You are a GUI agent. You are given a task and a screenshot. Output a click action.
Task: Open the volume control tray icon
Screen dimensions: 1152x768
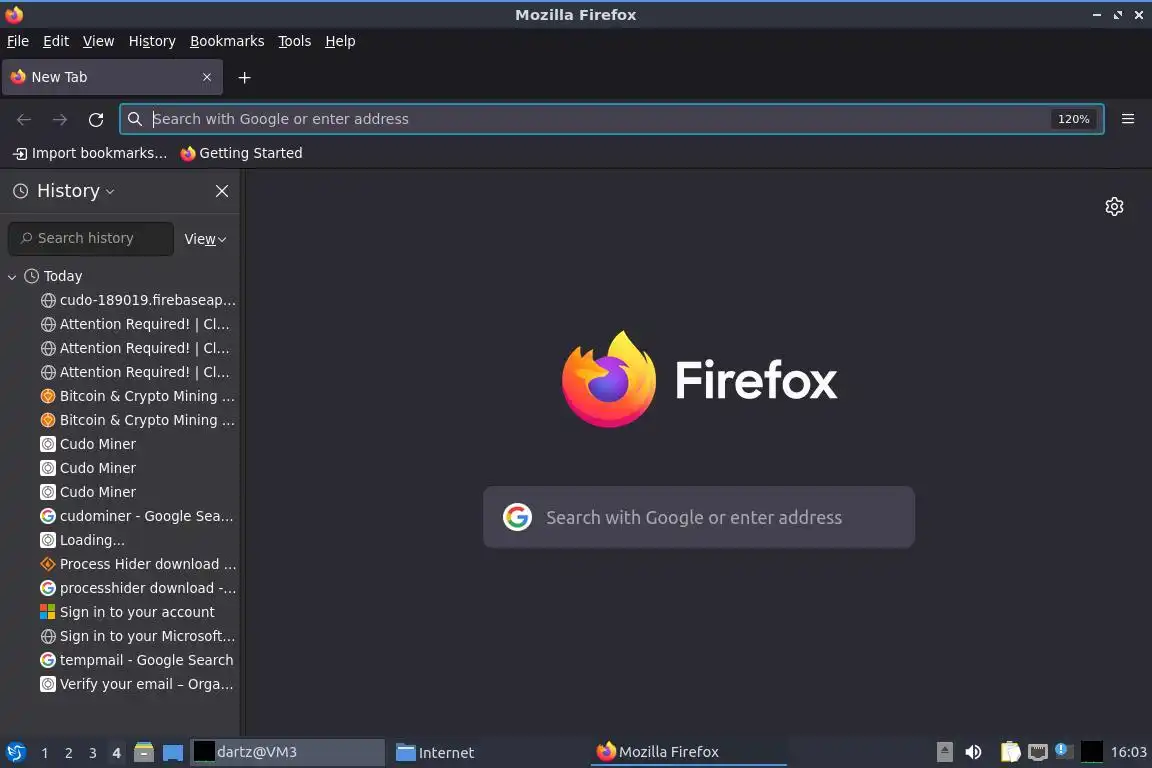pyautogui.click(x=973, y=752)
